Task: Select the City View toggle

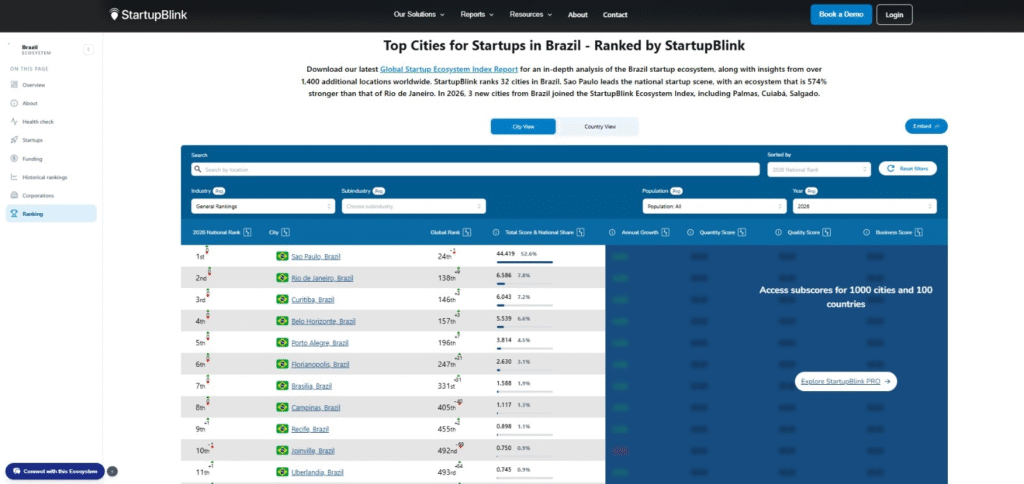Action: click(523, 127)
